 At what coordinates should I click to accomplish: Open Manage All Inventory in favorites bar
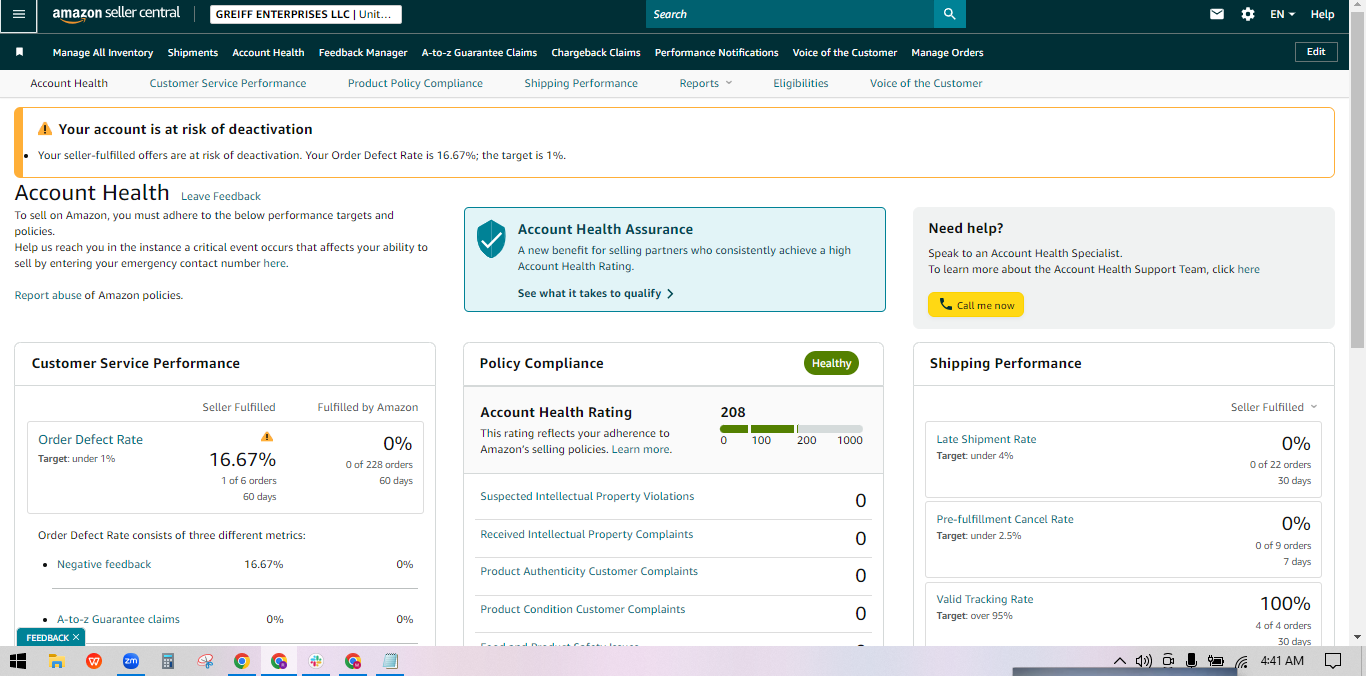coord(103,52)
